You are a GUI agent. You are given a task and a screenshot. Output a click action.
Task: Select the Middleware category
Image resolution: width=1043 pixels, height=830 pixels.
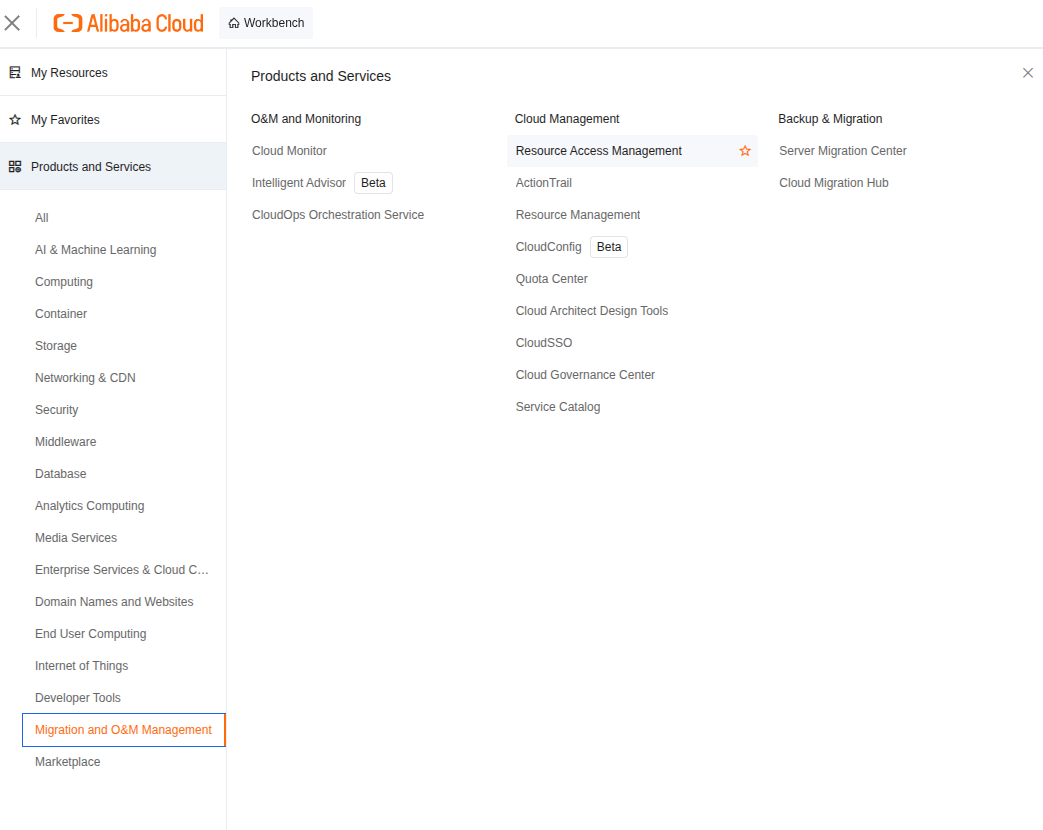pos(66,442)
